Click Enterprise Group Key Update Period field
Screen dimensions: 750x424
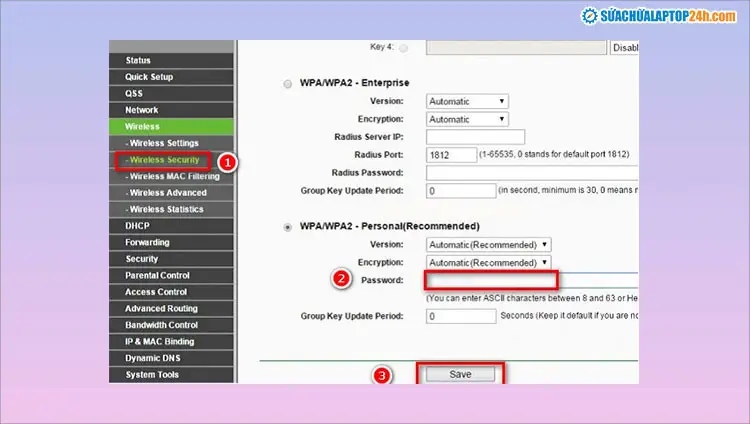(x=461, y=191)
